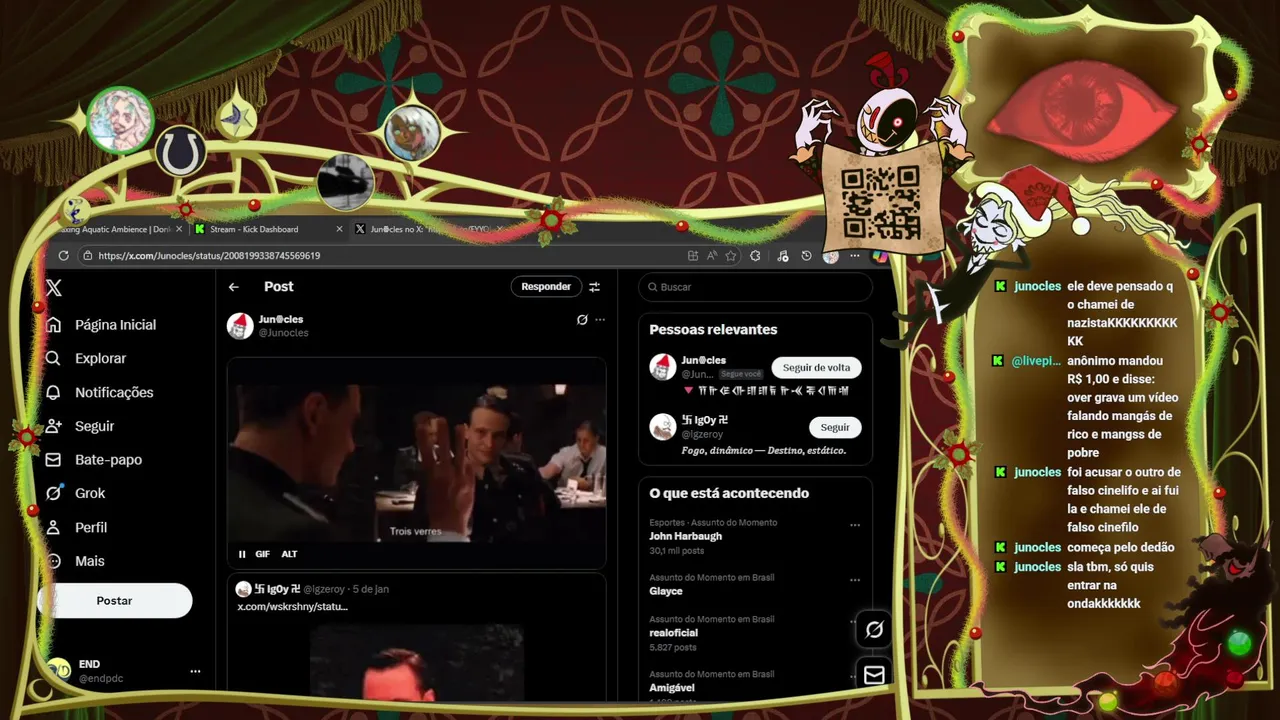Click Seguir de volta for Jun@cles
The image size is (1280, 720).
pyautogui.click(x=816, y=368)
